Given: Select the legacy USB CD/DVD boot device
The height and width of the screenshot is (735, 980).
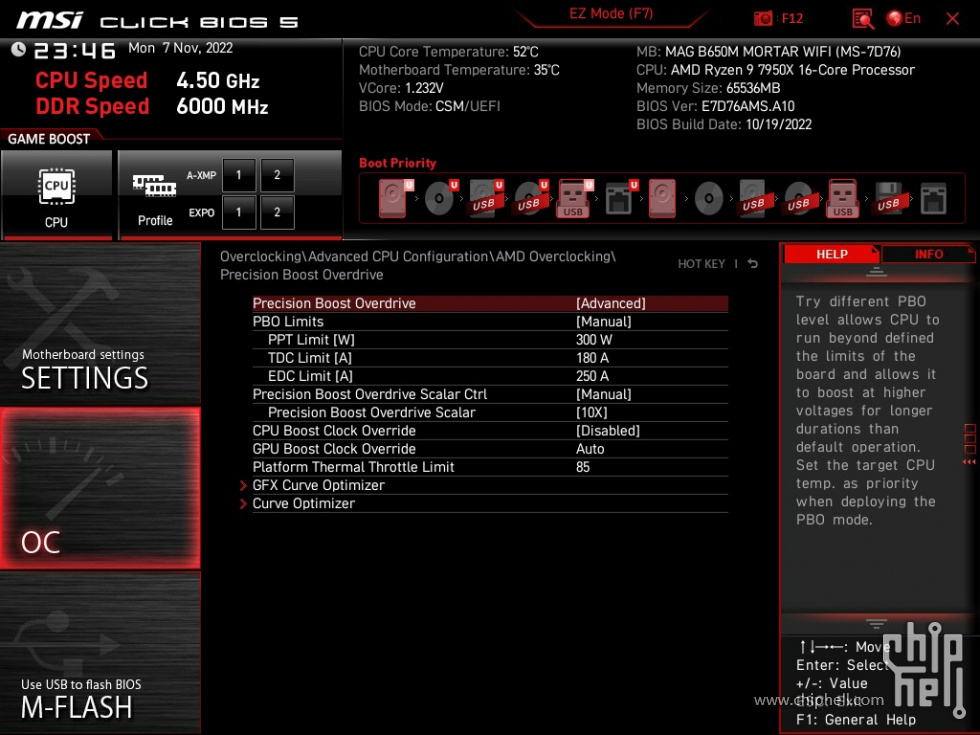Looking at the screenshot, I should click(x=799, y=199).
